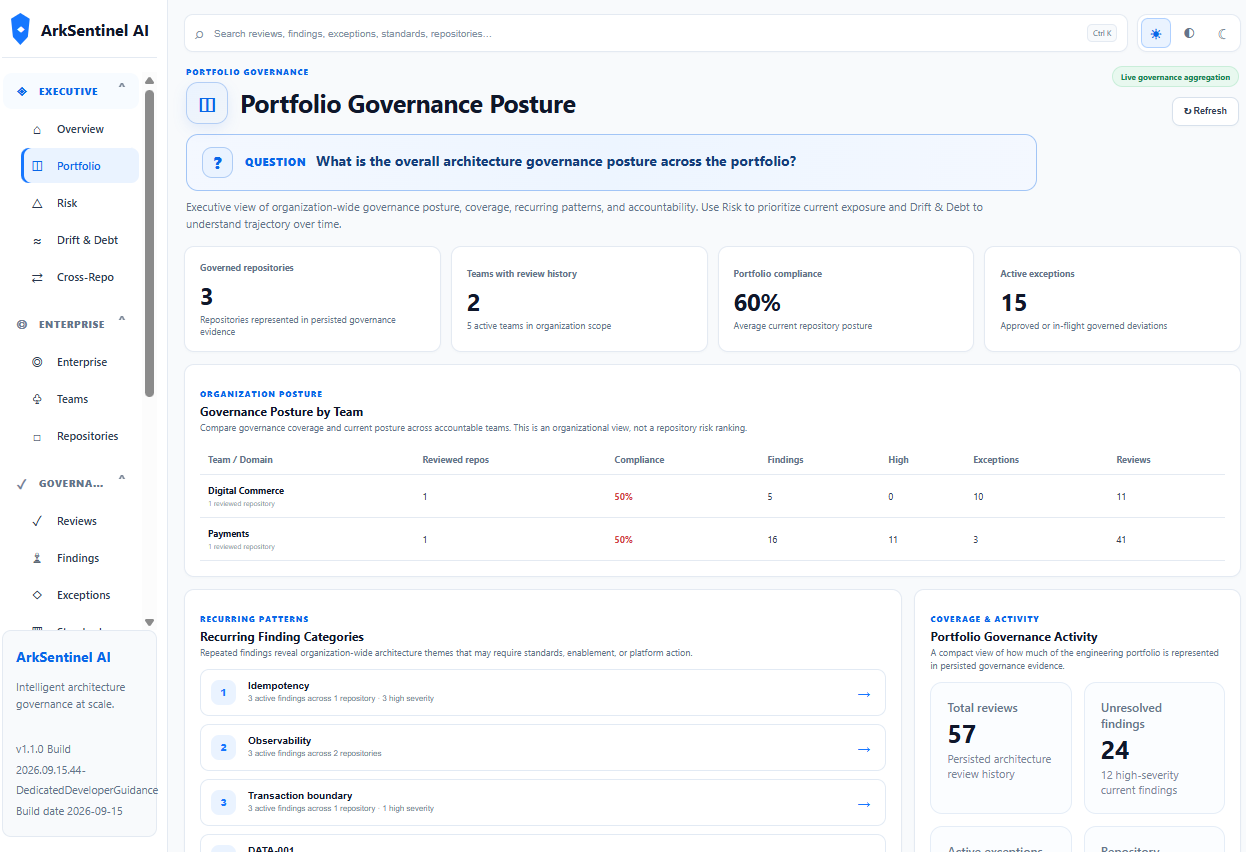The image size is (1246, 852).
Task: Click the question mark icon in the banner
Action: pos(217,162)
